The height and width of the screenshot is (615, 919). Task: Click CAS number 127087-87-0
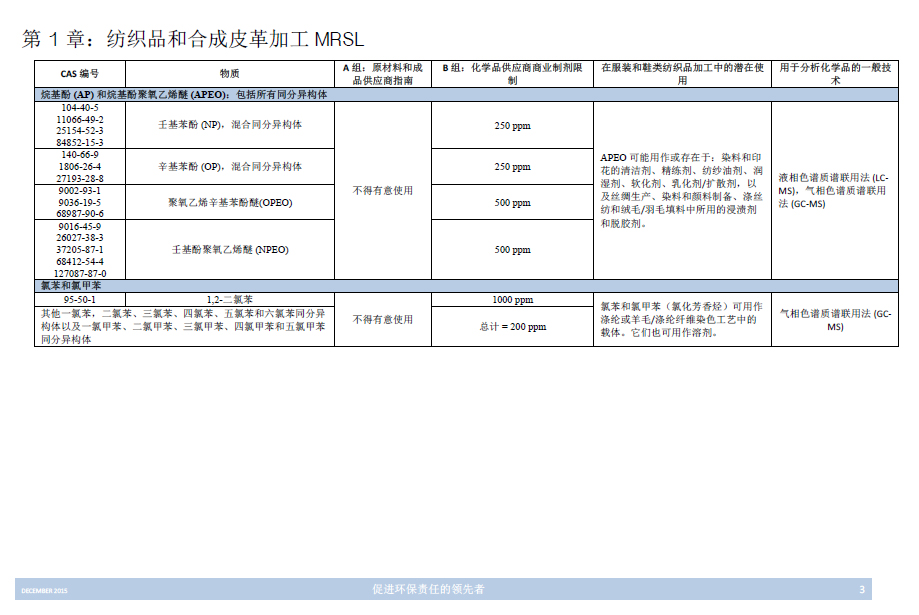[x=80, y=273]
